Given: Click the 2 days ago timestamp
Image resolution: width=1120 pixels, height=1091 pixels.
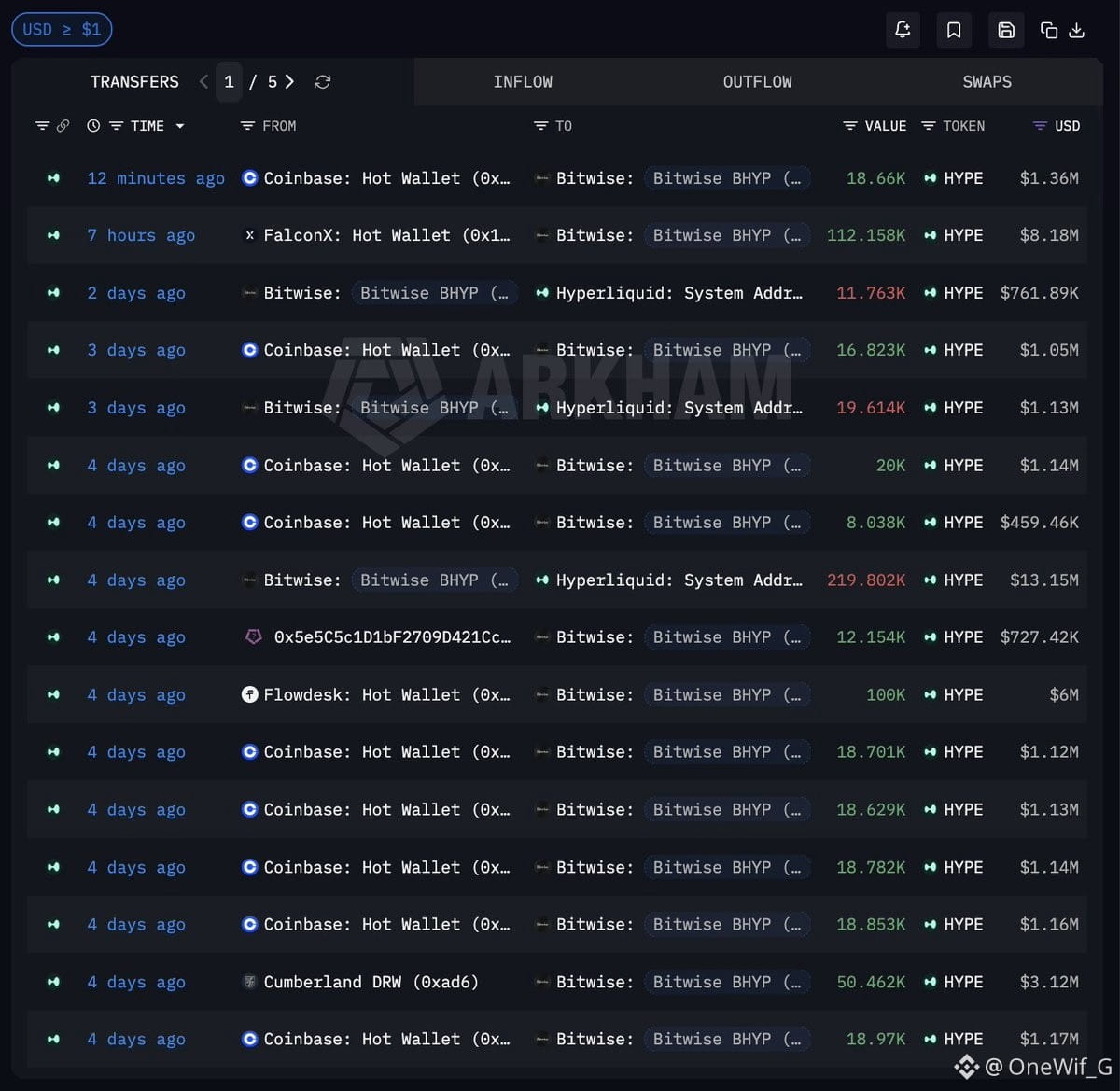Looking at the screenshot, I should click(136, 293).
